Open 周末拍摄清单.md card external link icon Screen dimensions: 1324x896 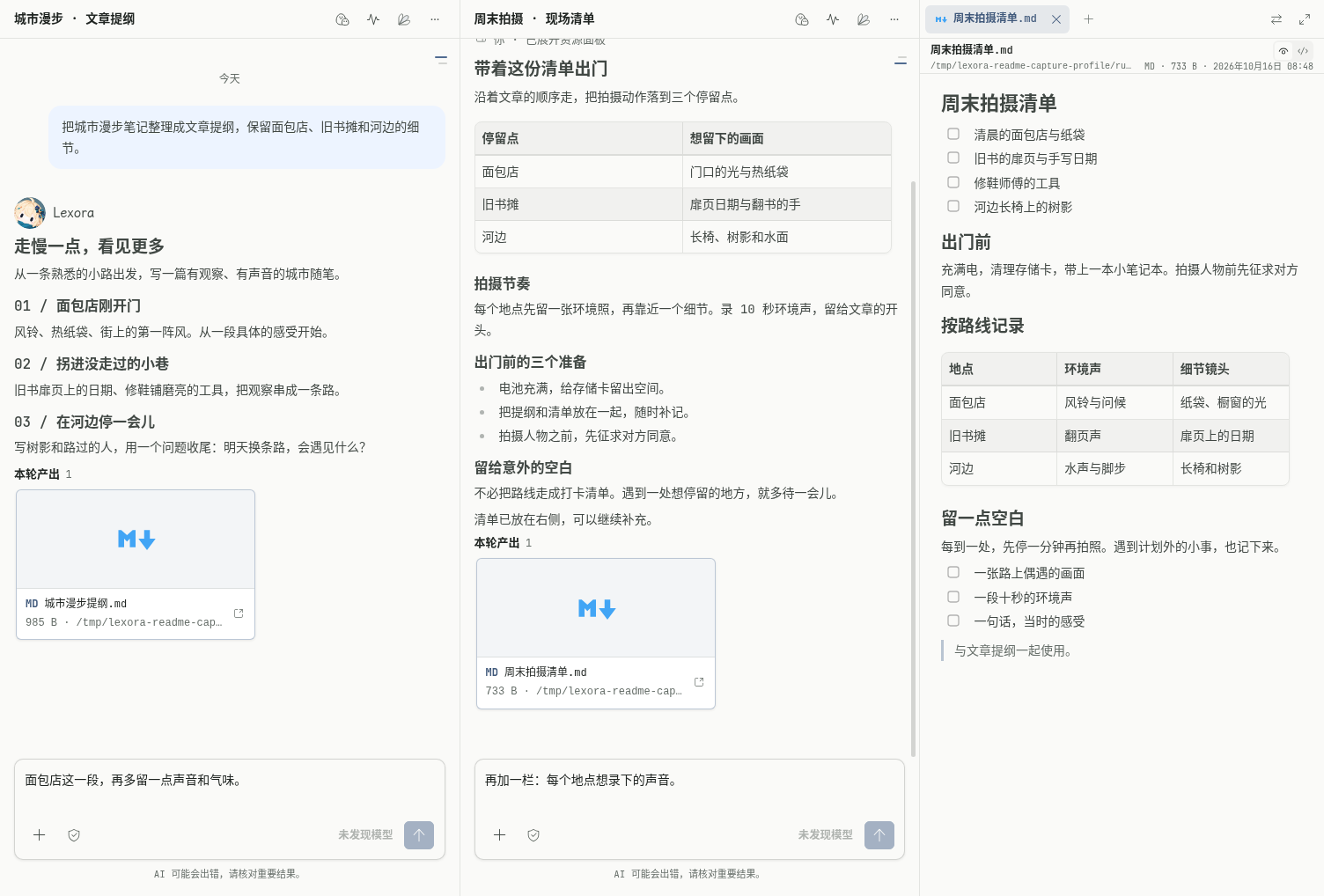tap(699, 682)
